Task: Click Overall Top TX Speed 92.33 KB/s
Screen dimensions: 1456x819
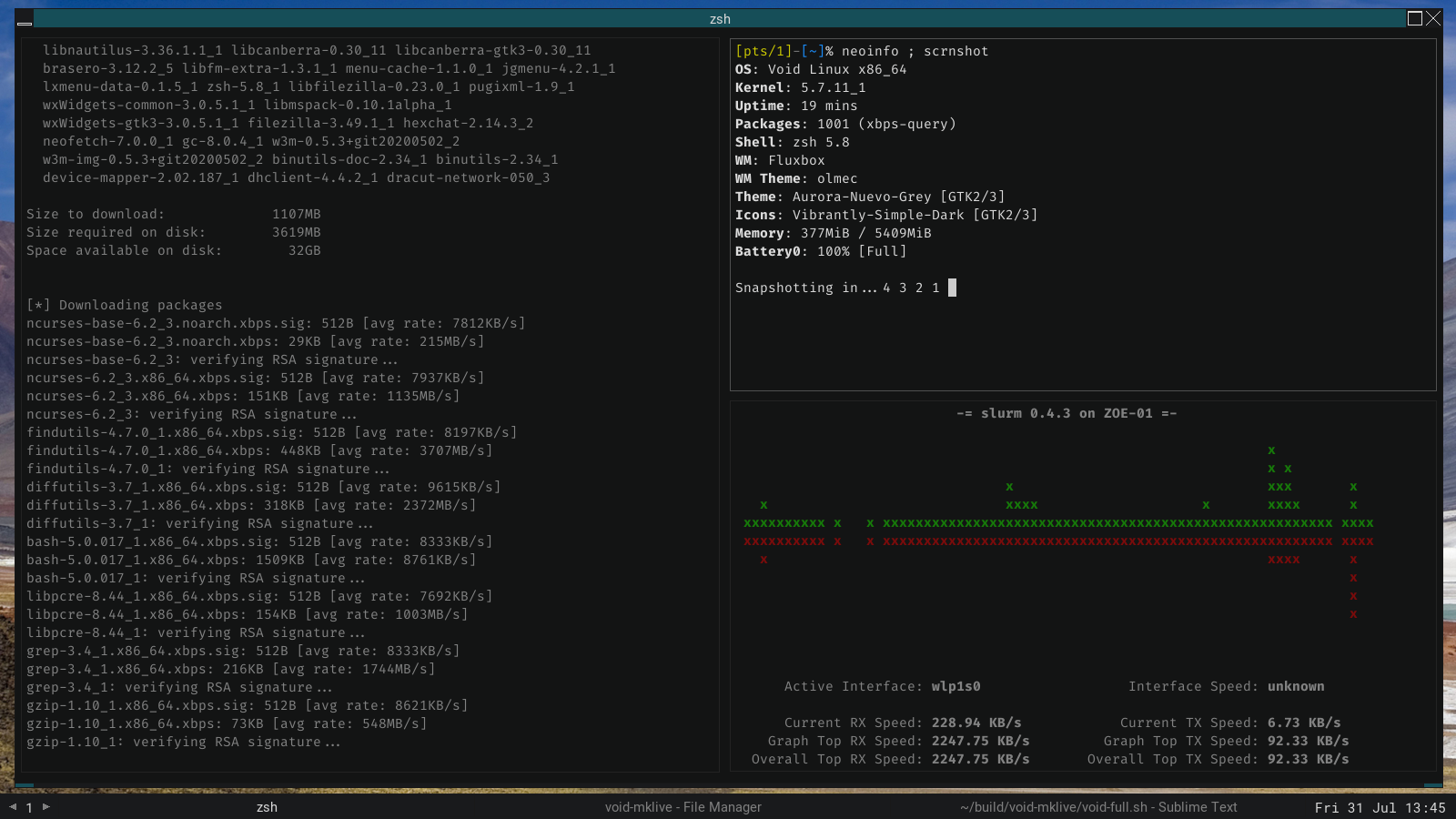Action: [x=1309, y=759]
